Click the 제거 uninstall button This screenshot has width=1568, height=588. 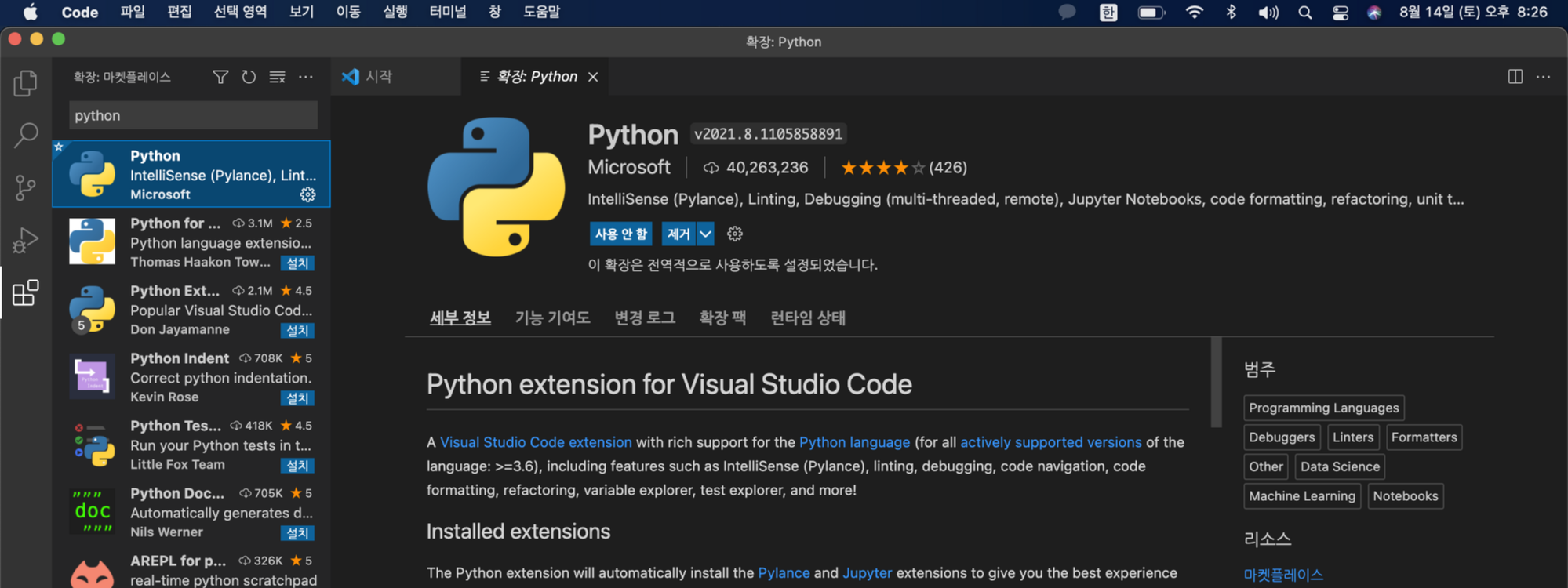[678, 234]
